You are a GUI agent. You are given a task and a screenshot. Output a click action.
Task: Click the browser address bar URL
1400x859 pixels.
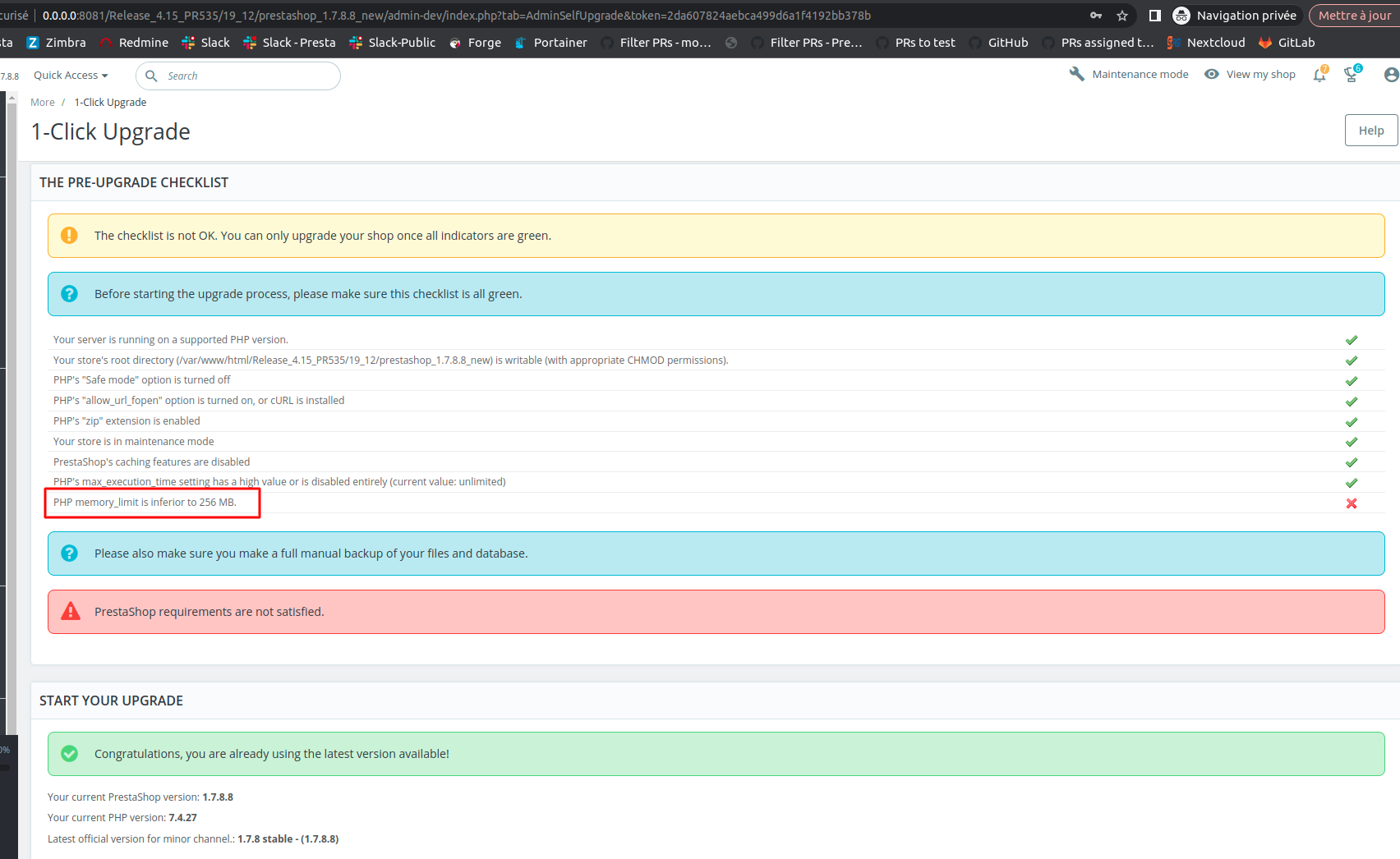pos(457,16)
